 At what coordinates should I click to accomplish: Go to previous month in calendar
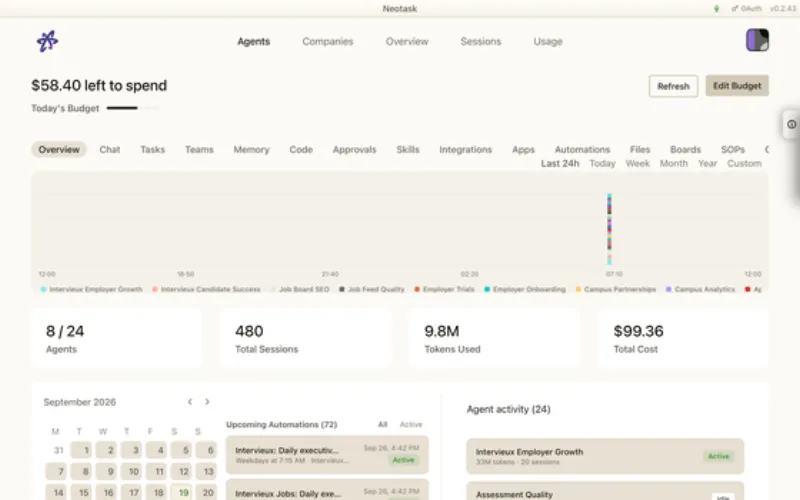point(190,402)
